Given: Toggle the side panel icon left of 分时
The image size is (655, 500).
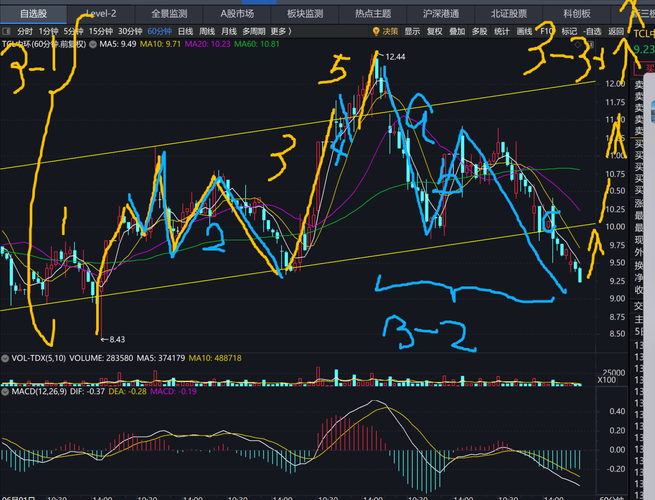Looking at the screenshot, I should pos(6,31).
